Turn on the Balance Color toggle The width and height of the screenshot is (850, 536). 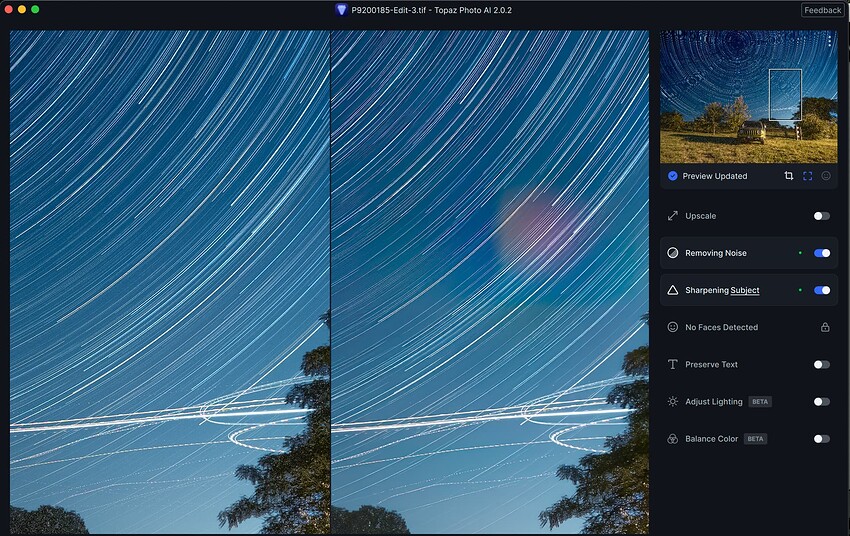pos(822,439)
